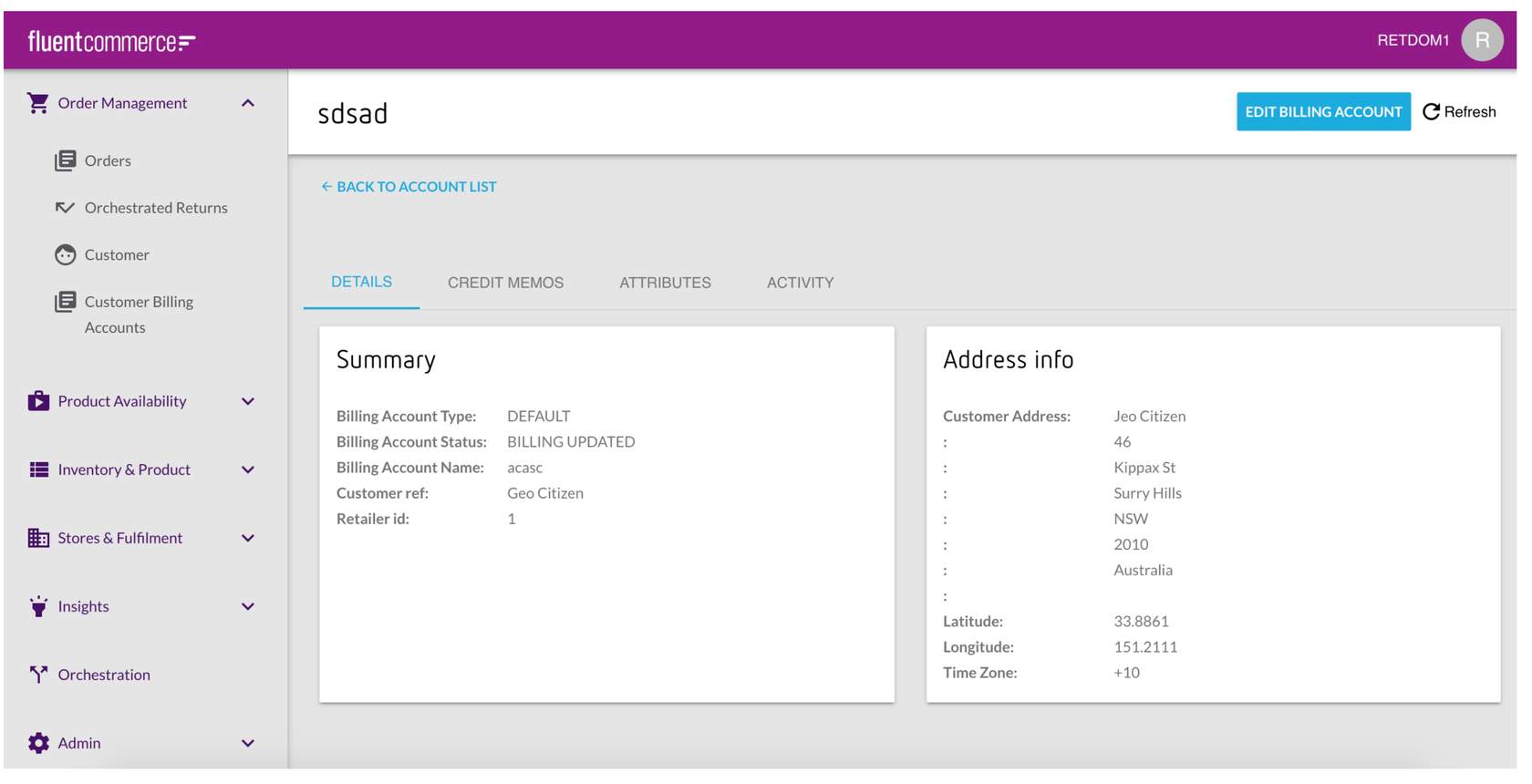1532x784 pixels.
Task: Collapse the Order Management section chevron
Action: (247, 103)
